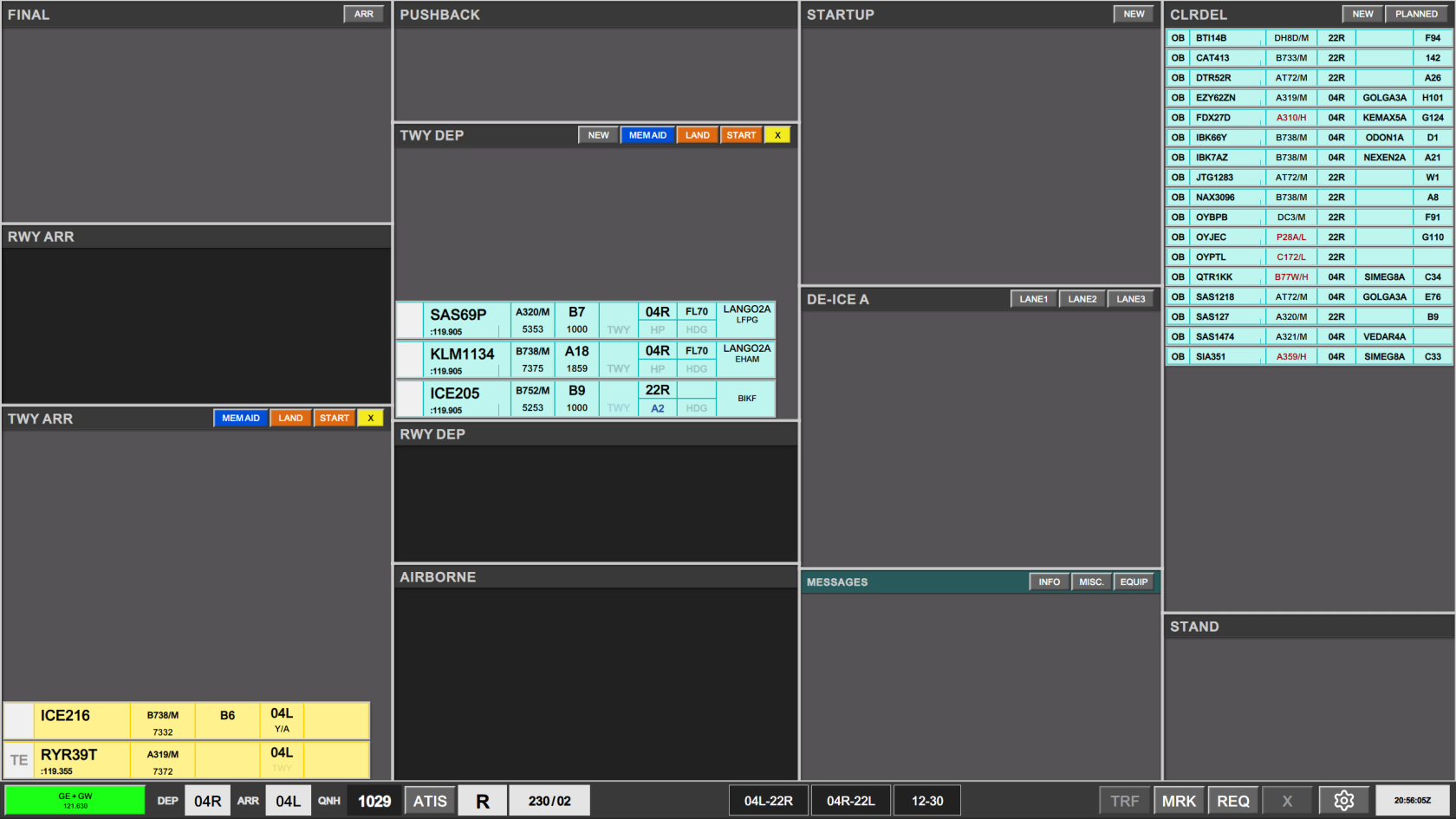Click NEW in TWY DEP header

pyautogui.click(x=598, y=135)
